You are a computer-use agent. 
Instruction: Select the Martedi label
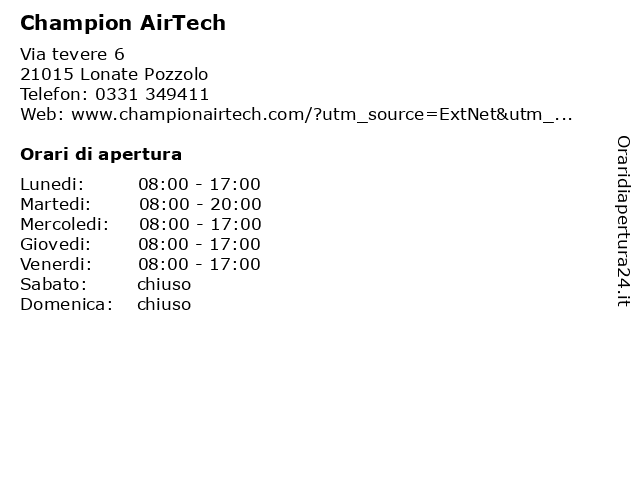56,204
